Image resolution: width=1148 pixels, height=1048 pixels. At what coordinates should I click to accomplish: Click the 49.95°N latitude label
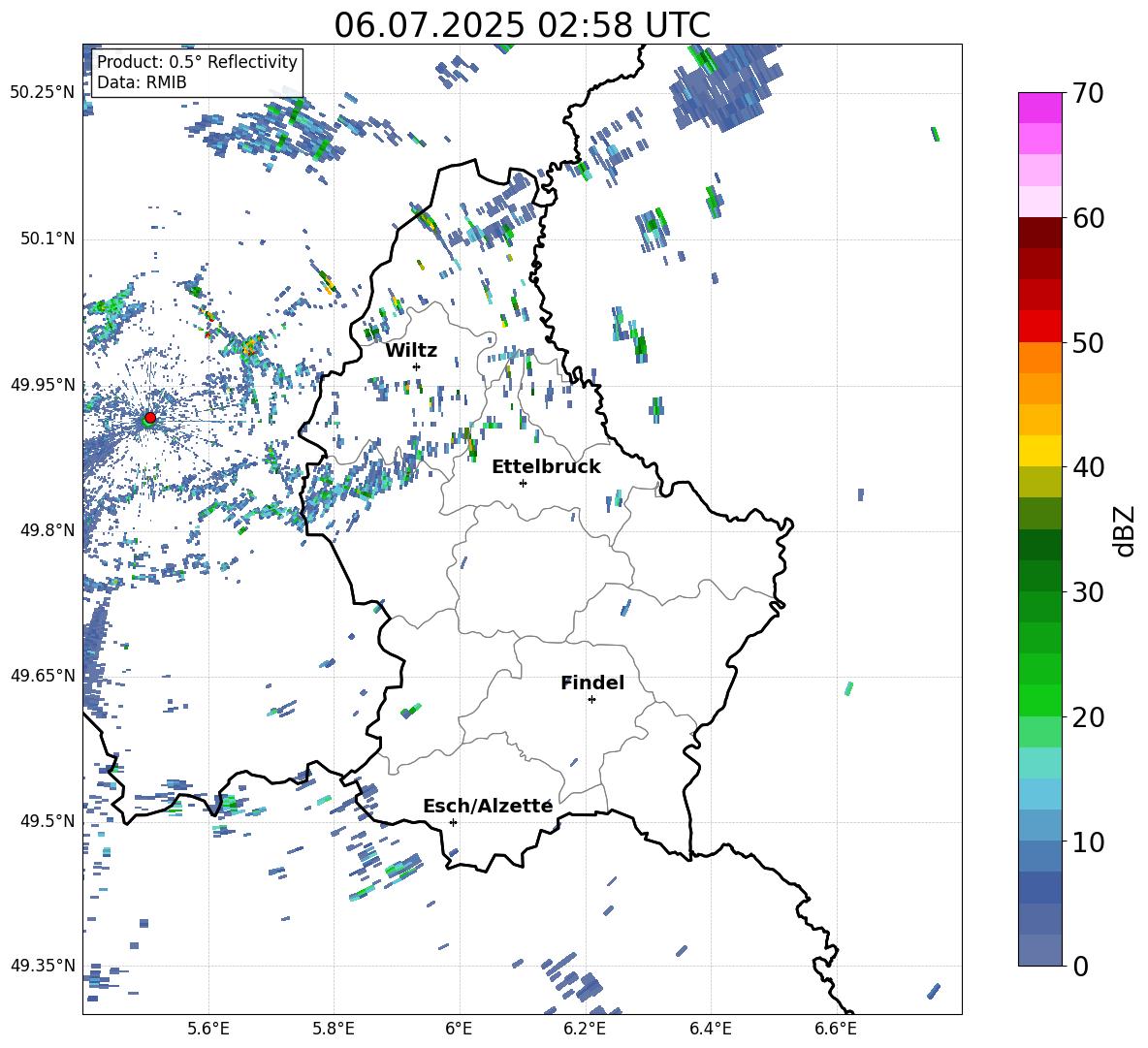[x=43, y=384]
